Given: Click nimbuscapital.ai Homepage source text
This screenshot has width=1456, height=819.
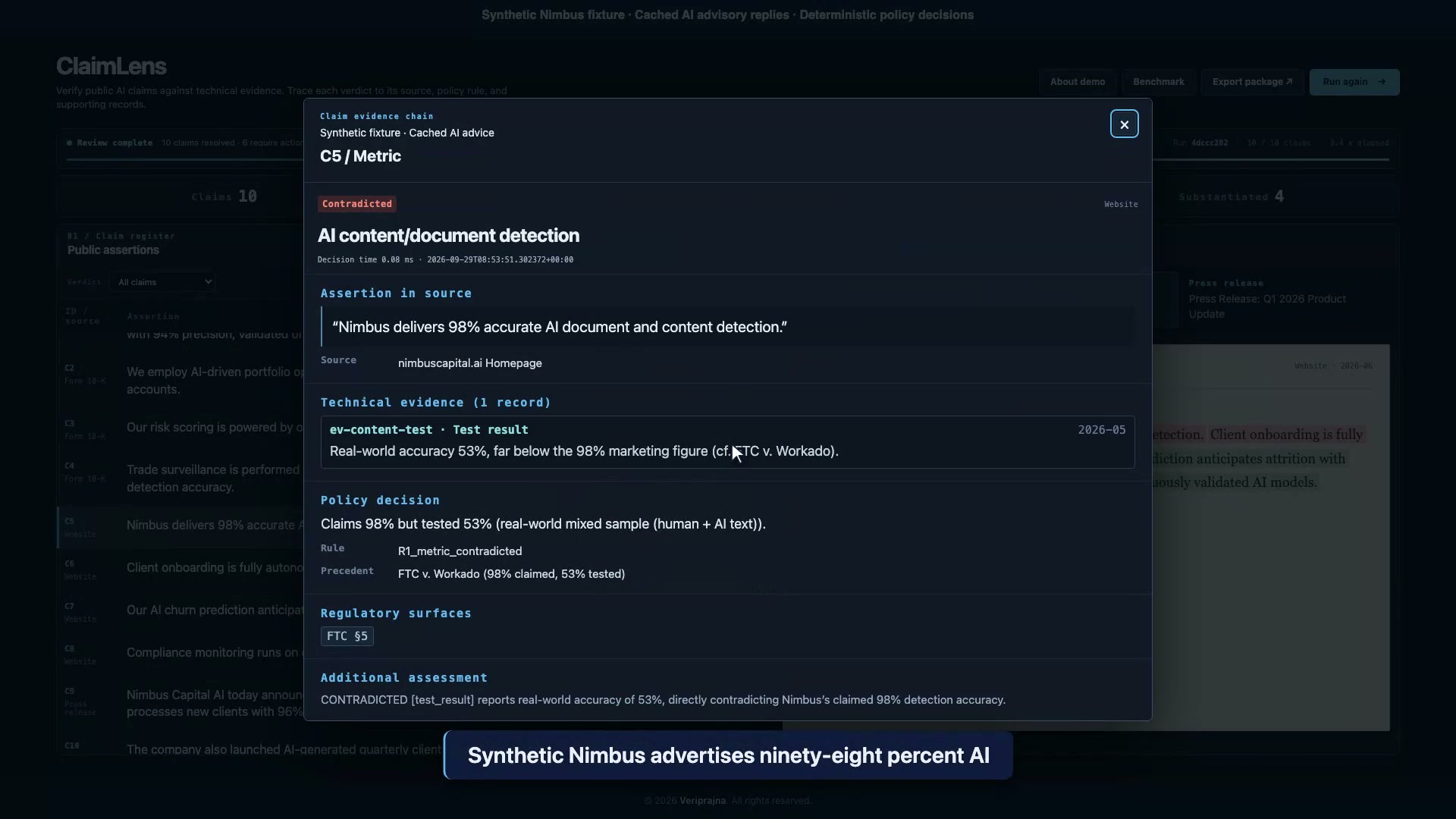Looking at the screenshot, I should tap(469, 363).
